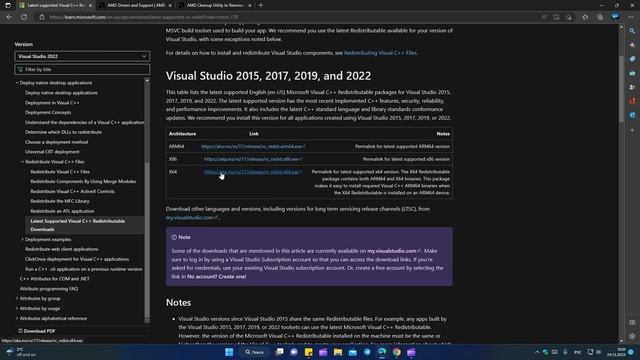640x360 pixels.
Task: Open C++ Attributes for COM and .NET
Action: pyautogui.click(x=55, y=279)
